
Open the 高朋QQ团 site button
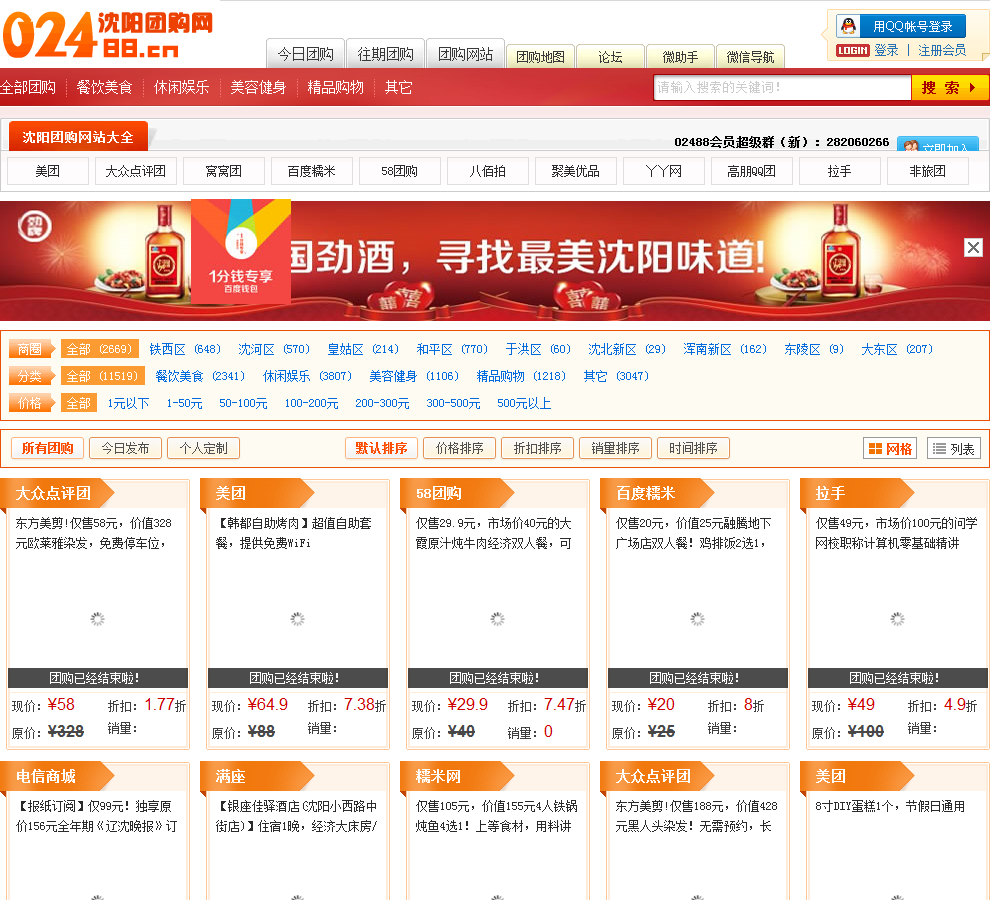[751, 171]
